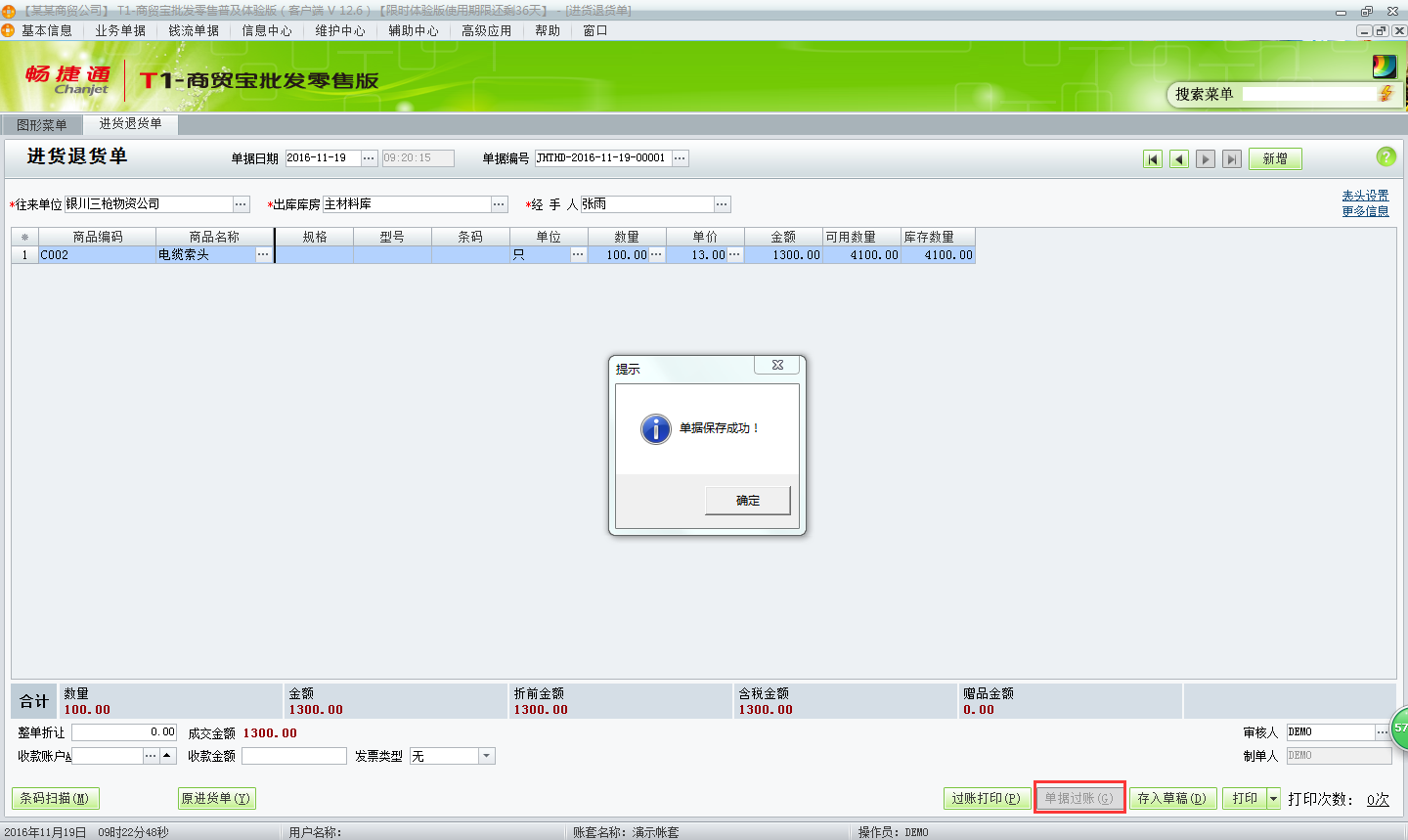Click the previous record arrow icon
The height and width of the screenshot is (840, 1408).
coord(1178,157)
